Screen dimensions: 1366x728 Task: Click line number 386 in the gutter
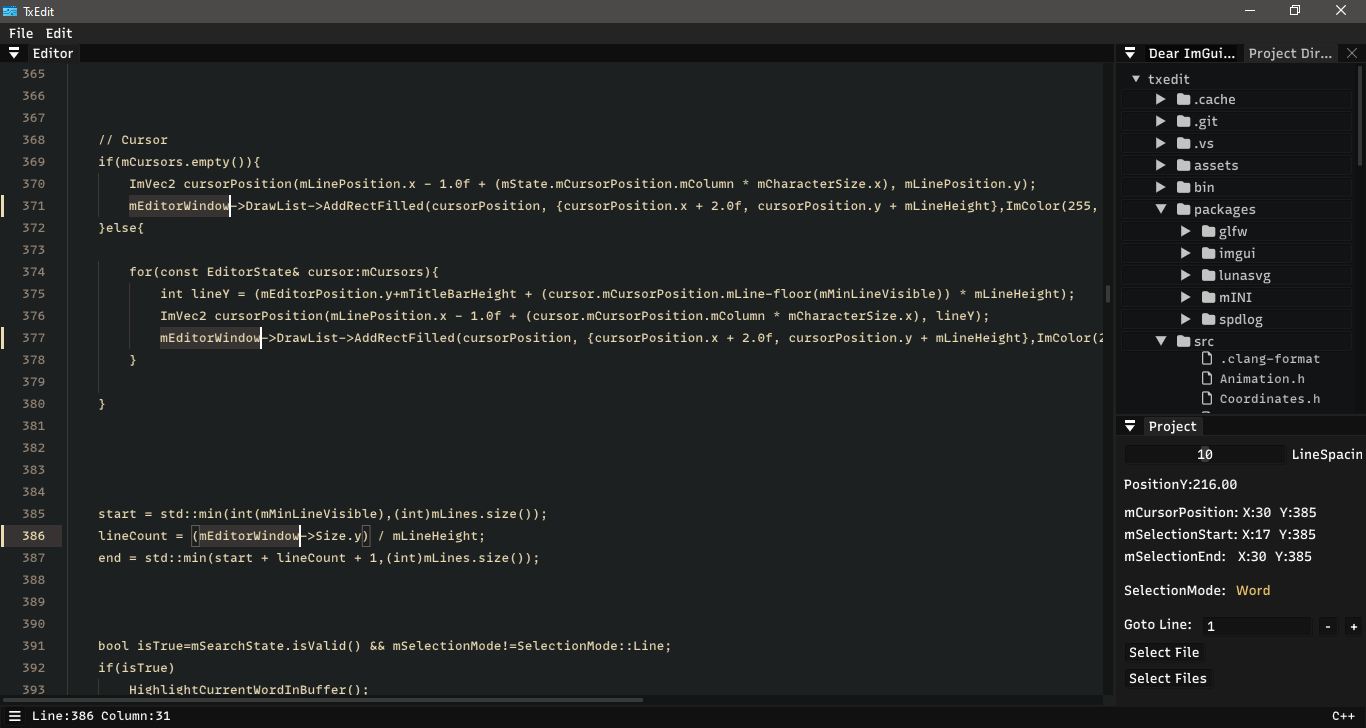[33, 536]
